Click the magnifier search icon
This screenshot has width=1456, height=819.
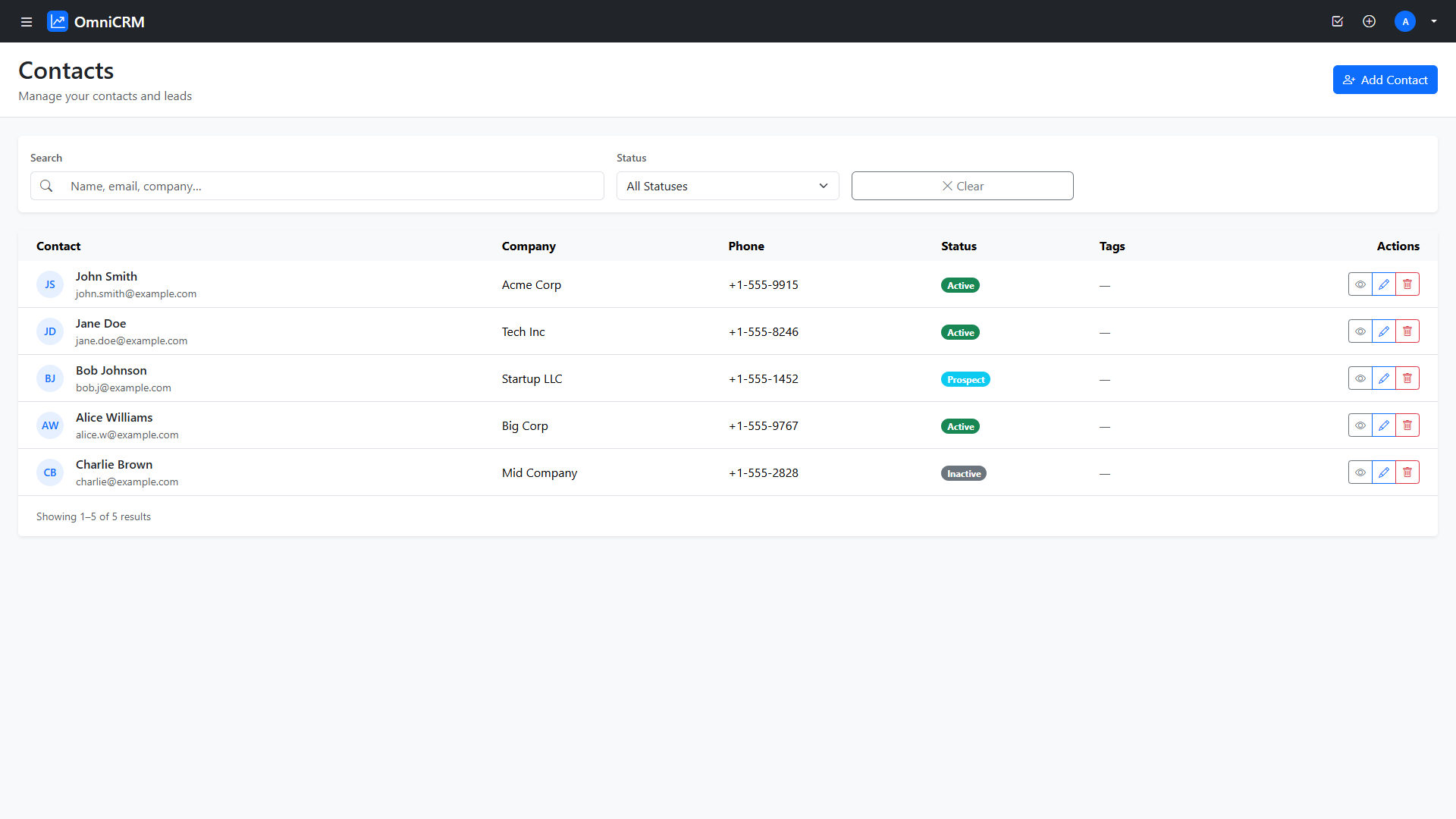tap(46, 186)
